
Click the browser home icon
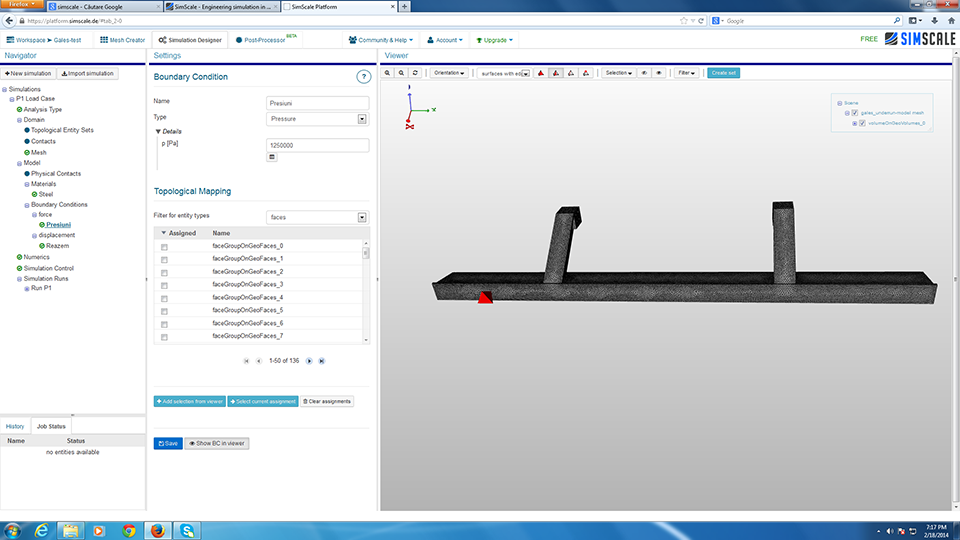(x=951, y=21)
